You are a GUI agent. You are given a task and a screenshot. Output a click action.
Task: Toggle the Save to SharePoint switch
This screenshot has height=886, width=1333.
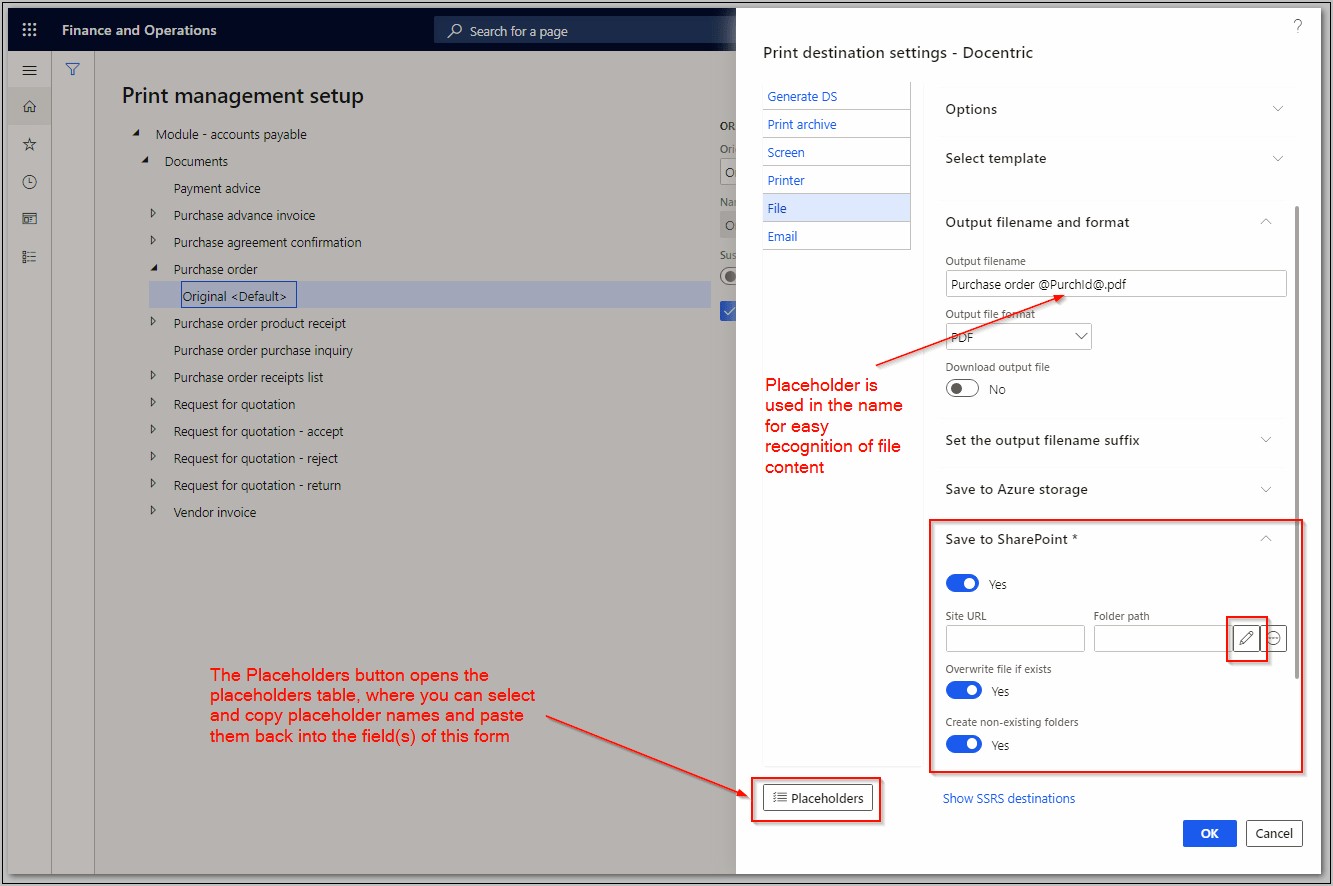pos(963,584)
